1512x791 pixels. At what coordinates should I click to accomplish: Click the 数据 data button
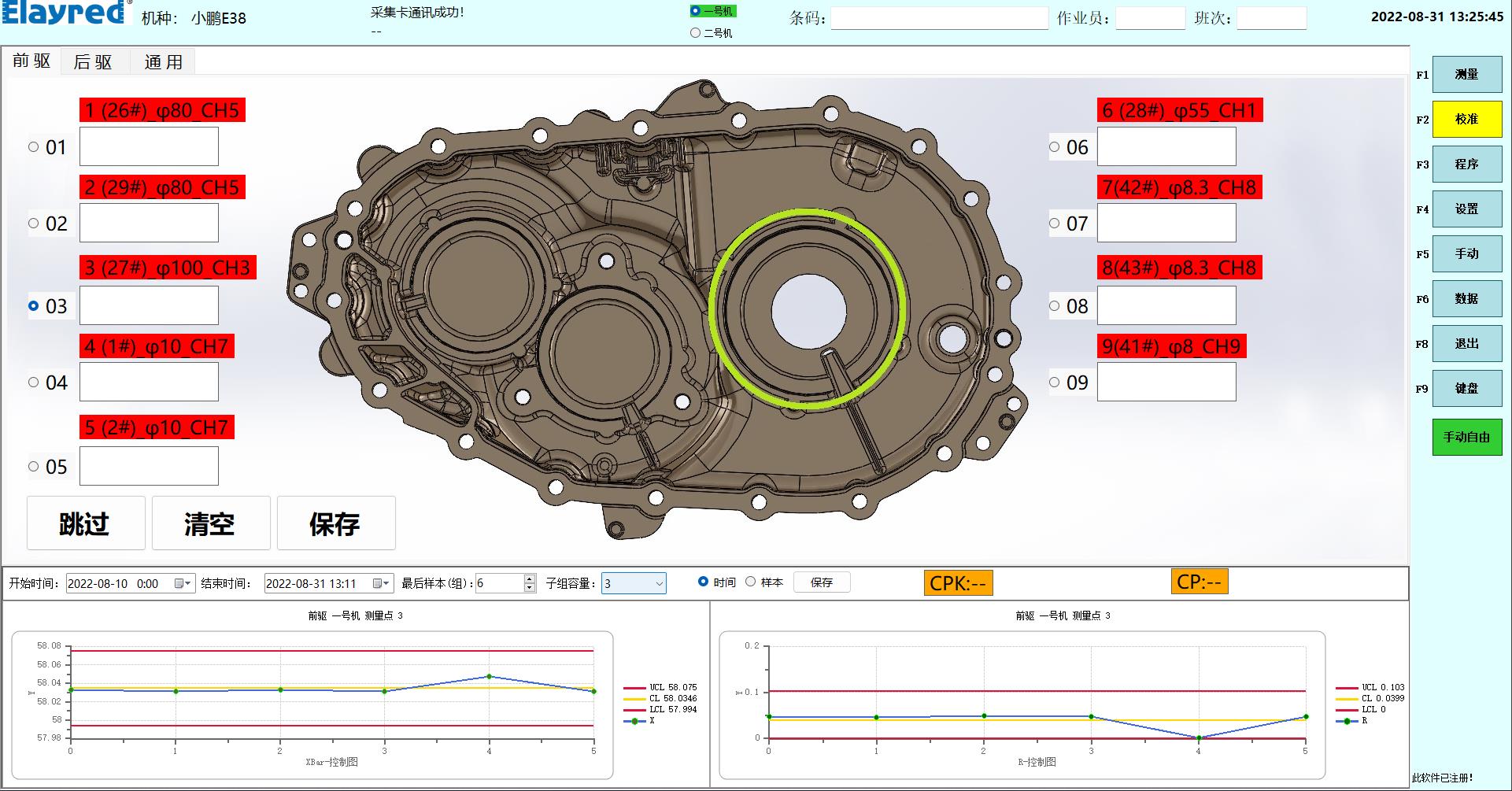tap(1466, 299)
